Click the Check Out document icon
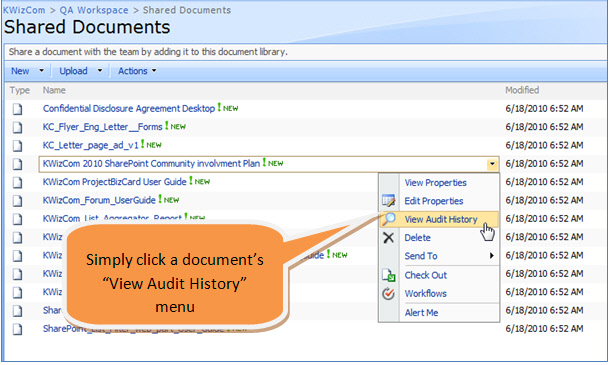 [388, 275]
